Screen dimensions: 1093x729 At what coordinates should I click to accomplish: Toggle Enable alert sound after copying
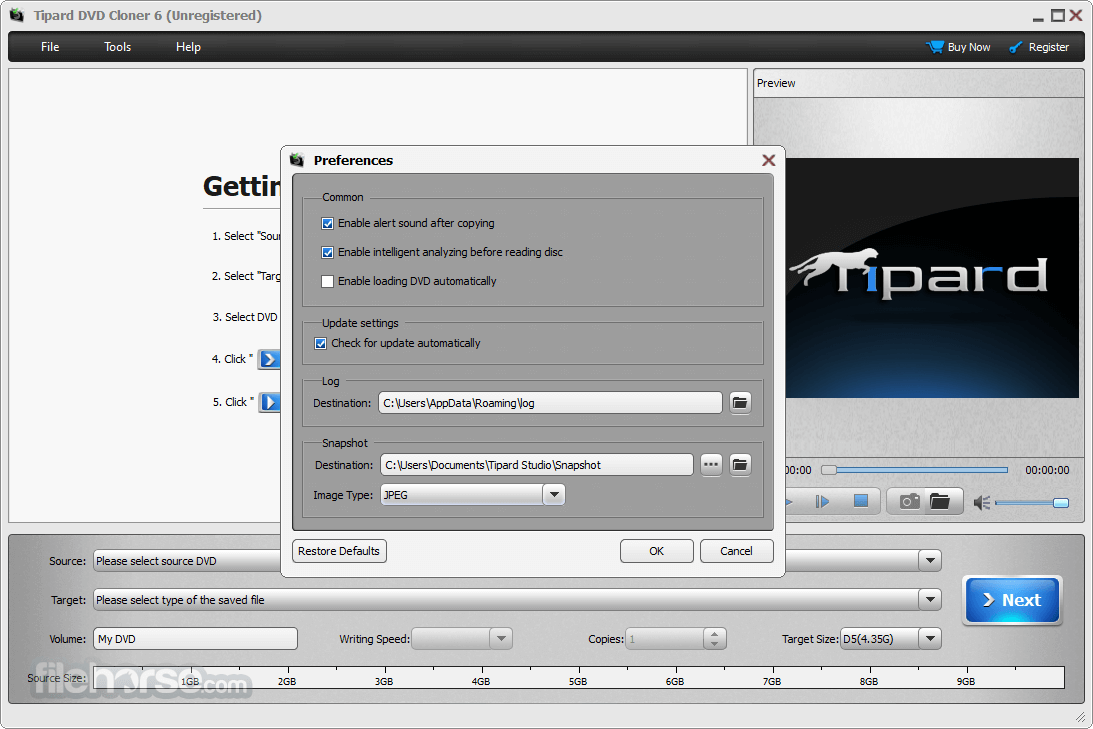328,224
